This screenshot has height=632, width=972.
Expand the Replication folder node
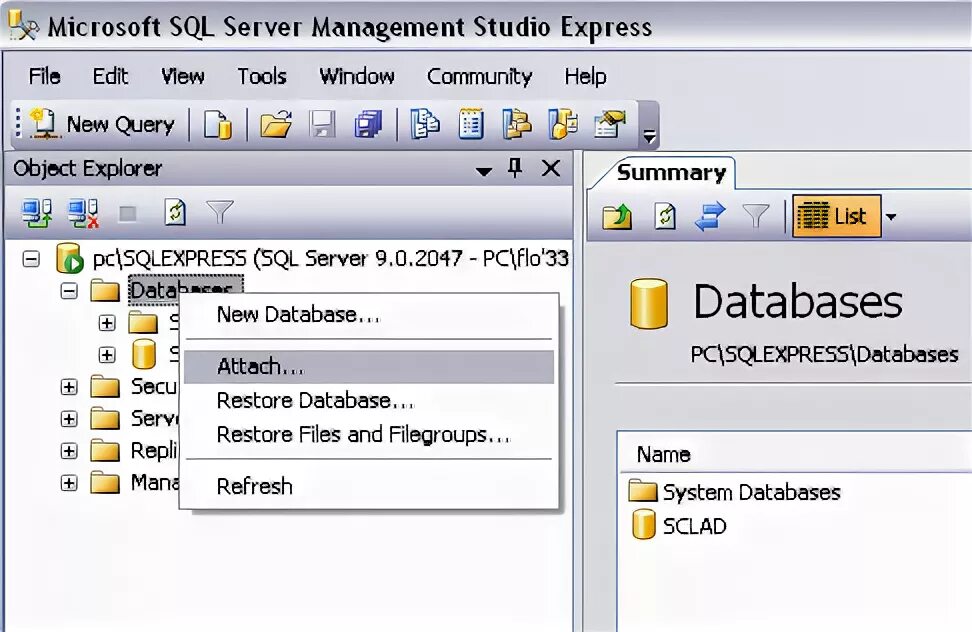(x=69, y=450)
